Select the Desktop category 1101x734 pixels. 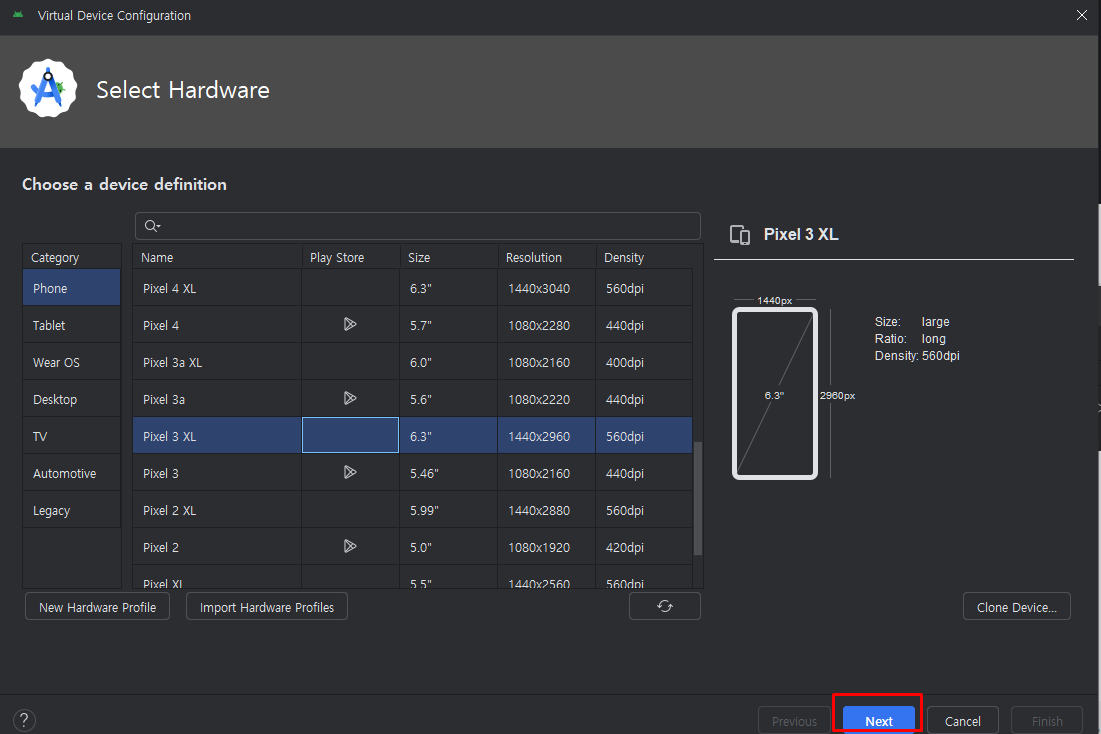point(72,399)
